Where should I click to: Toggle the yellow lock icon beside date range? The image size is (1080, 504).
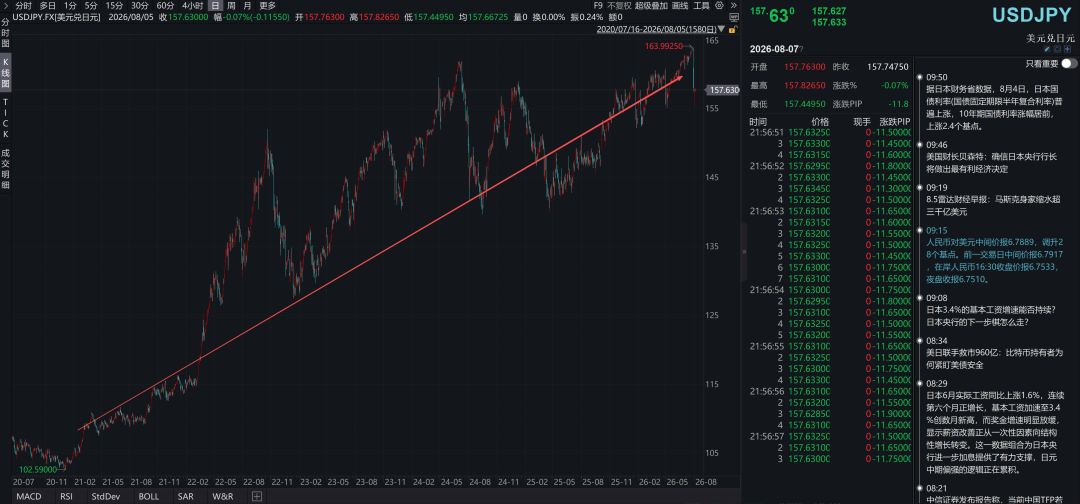733,30
